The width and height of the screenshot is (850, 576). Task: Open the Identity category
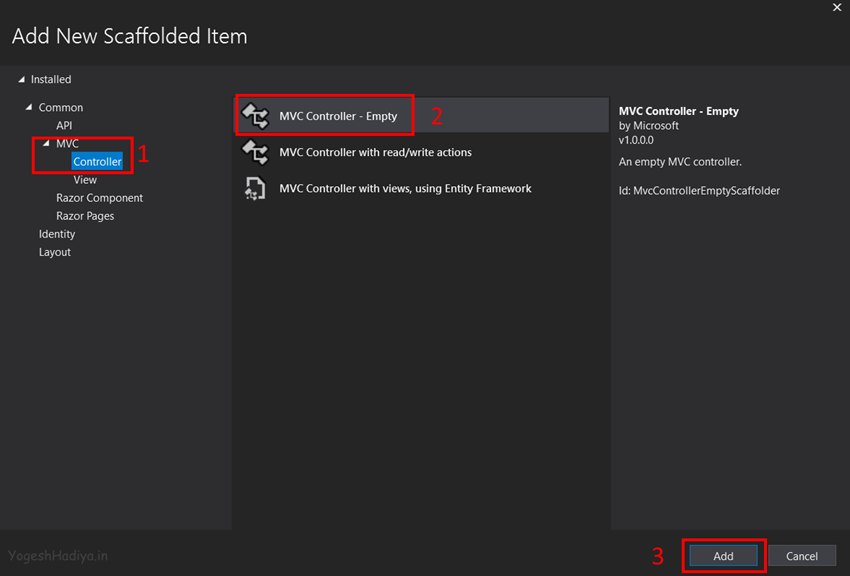pyautogui.click(x=57, y=234)
